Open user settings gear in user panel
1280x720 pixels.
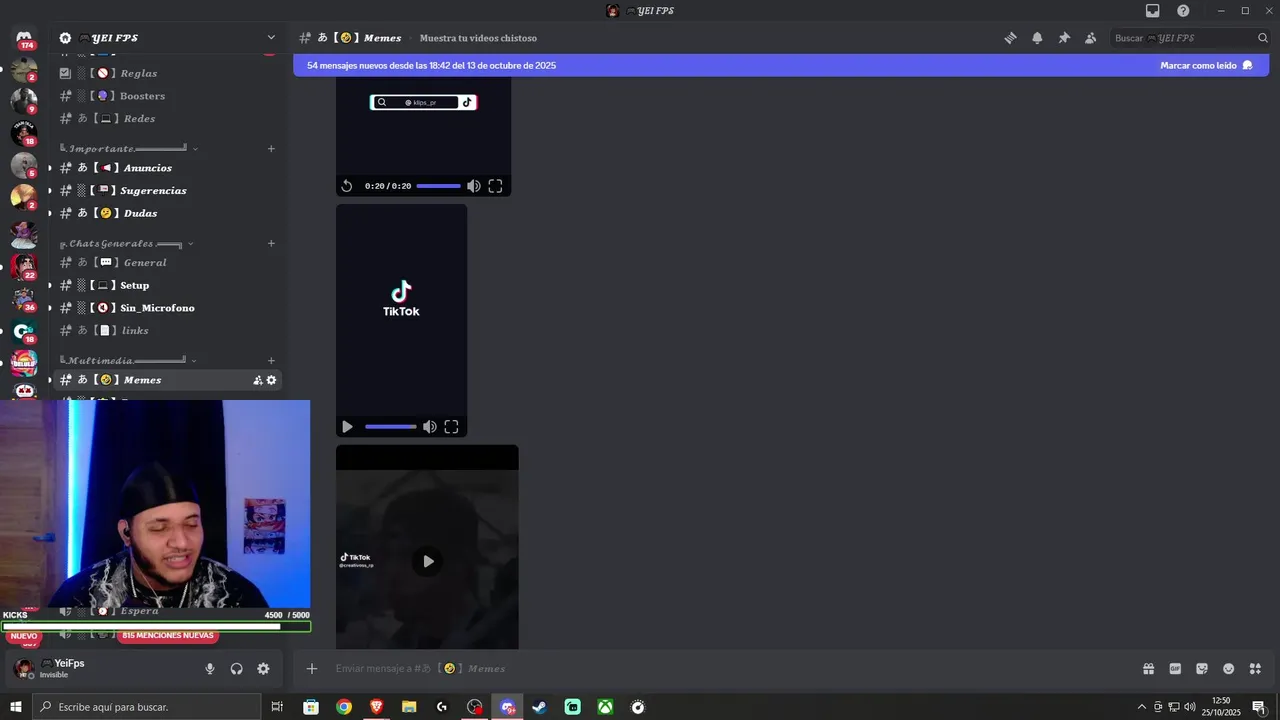pos(263,668)
